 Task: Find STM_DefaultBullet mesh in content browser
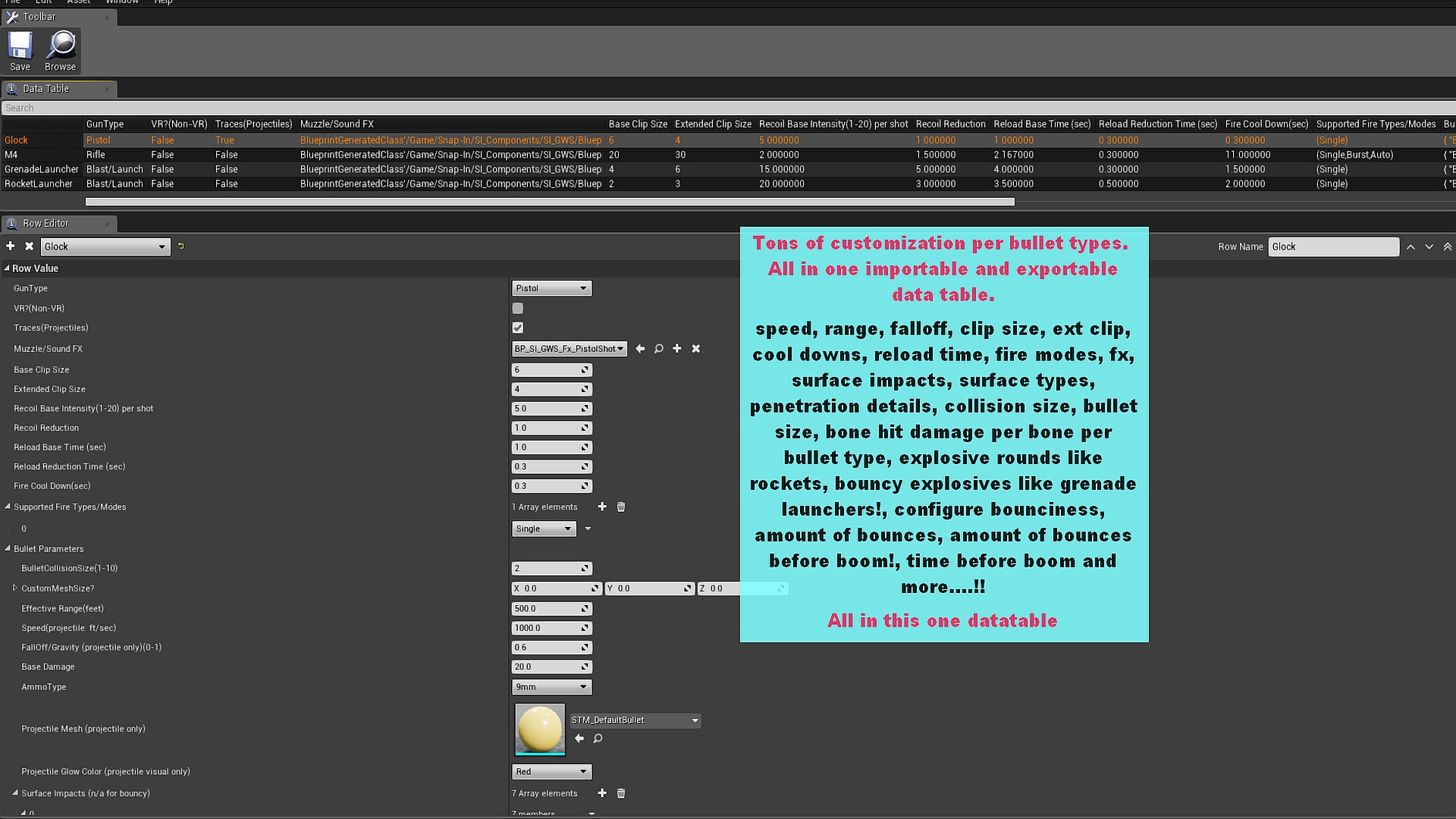pyautogui.click(x=598, y=739)
